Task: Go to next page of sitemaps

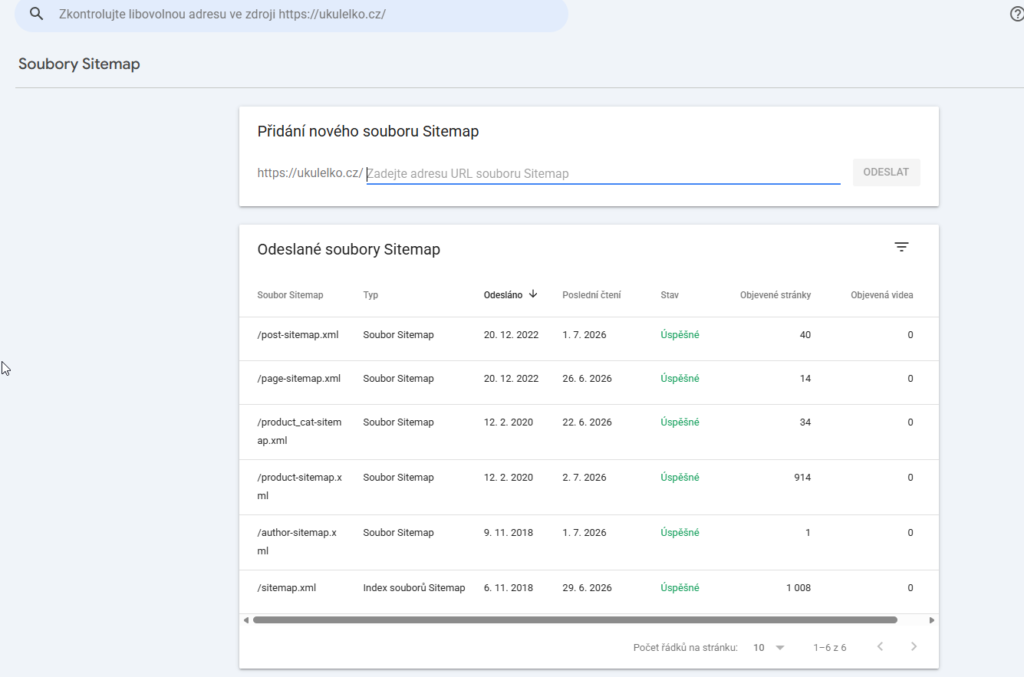Action: click(914, 646)
